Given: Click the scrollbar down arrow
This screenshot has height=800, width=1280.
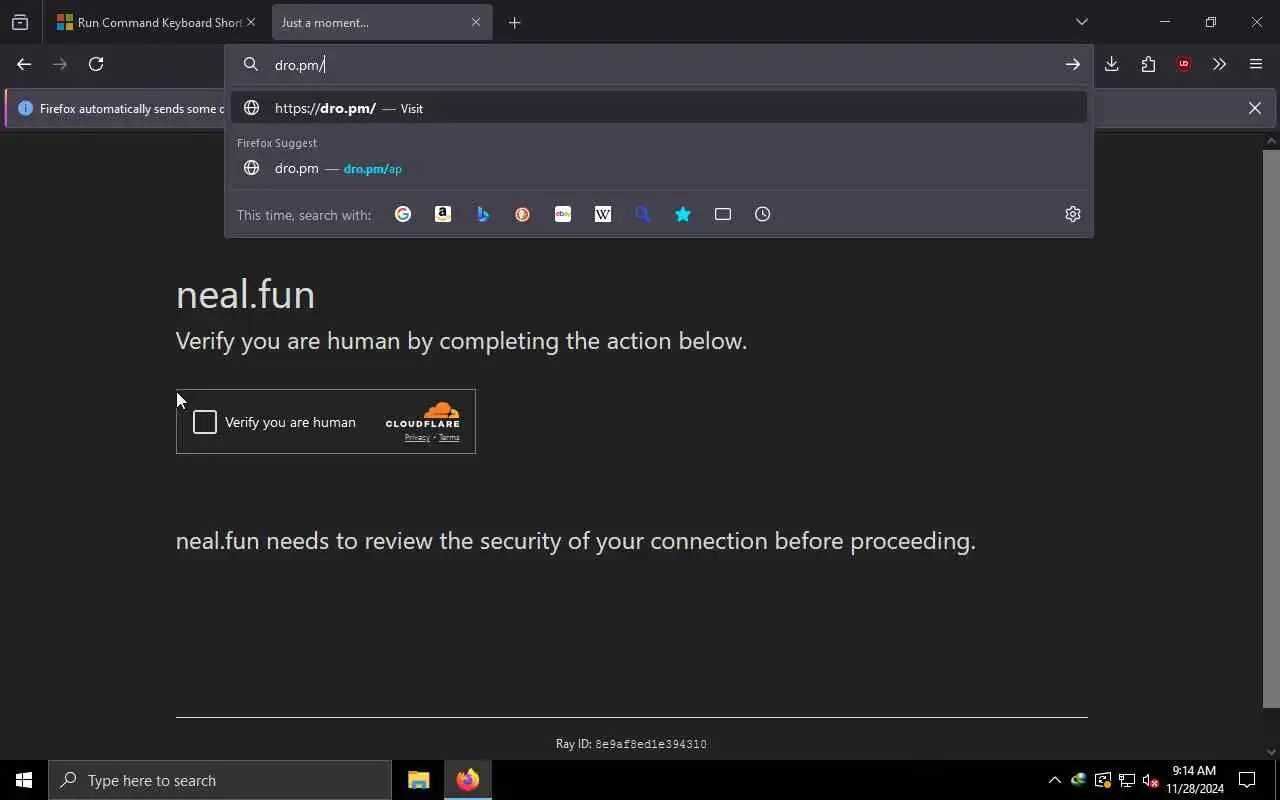Looking at the screenshot, I should click(1271, 752).
